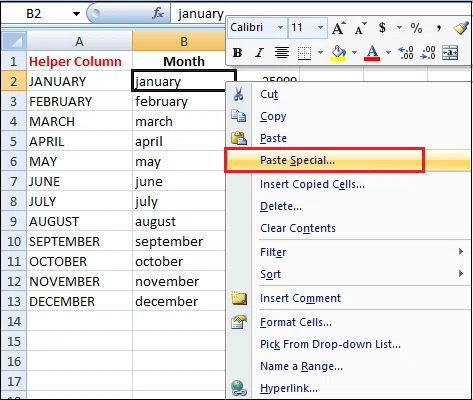The width and height of the screenshot is (473, 400).
Task: Click the Format Cells icon
Action: [x=239, y=322]
